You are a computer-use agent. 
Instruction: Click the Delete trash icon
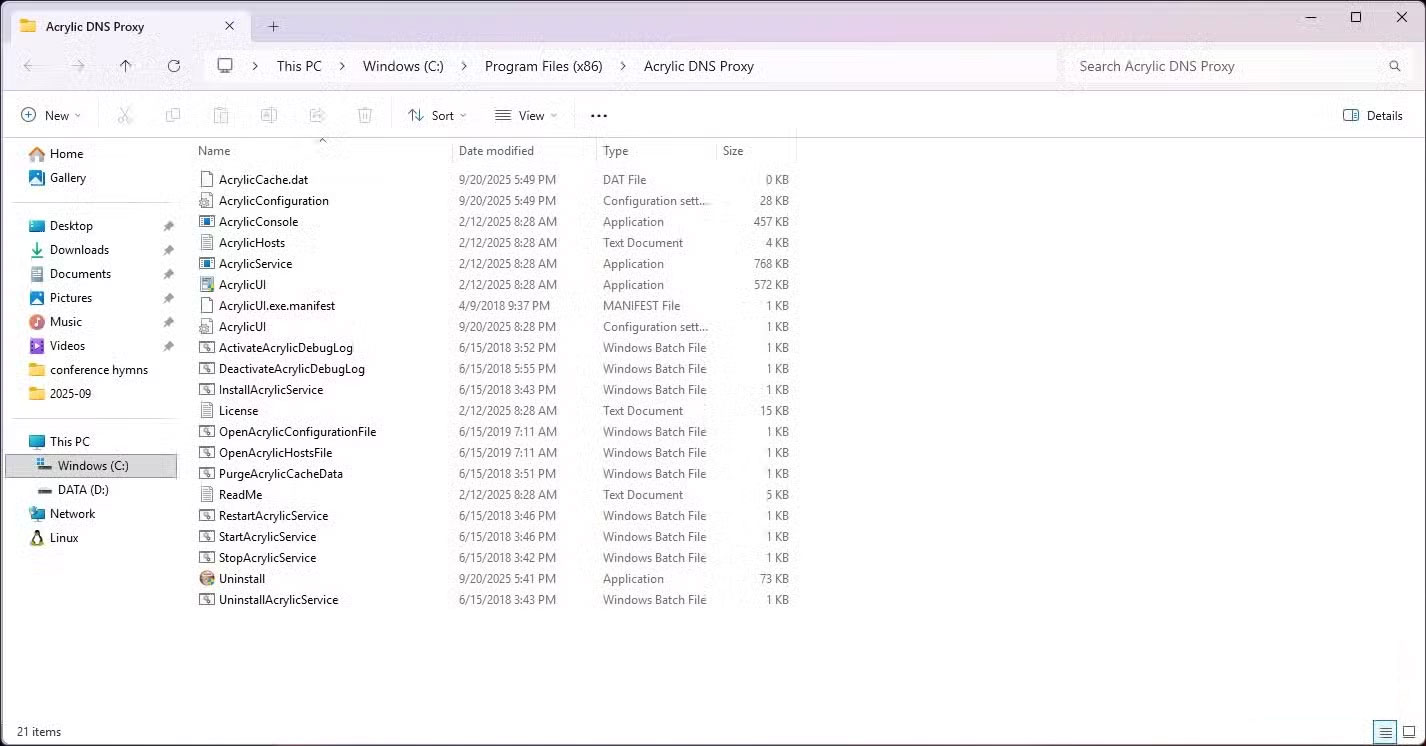click(x=365, y=115)
